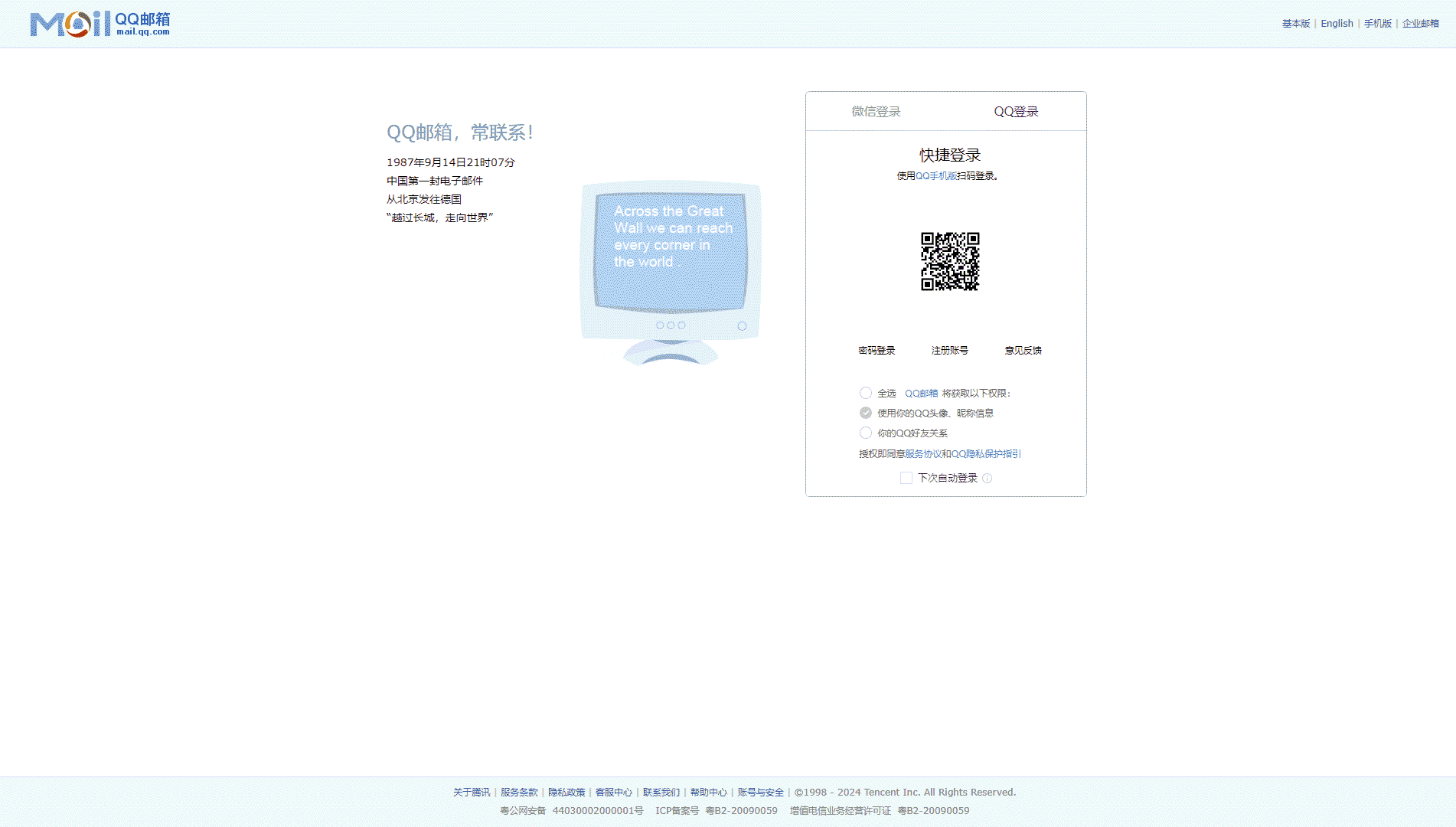This screenshot has width=1456, height=827.
Task: Switch to the 微信登录 tab
Action: coord(876,112)
